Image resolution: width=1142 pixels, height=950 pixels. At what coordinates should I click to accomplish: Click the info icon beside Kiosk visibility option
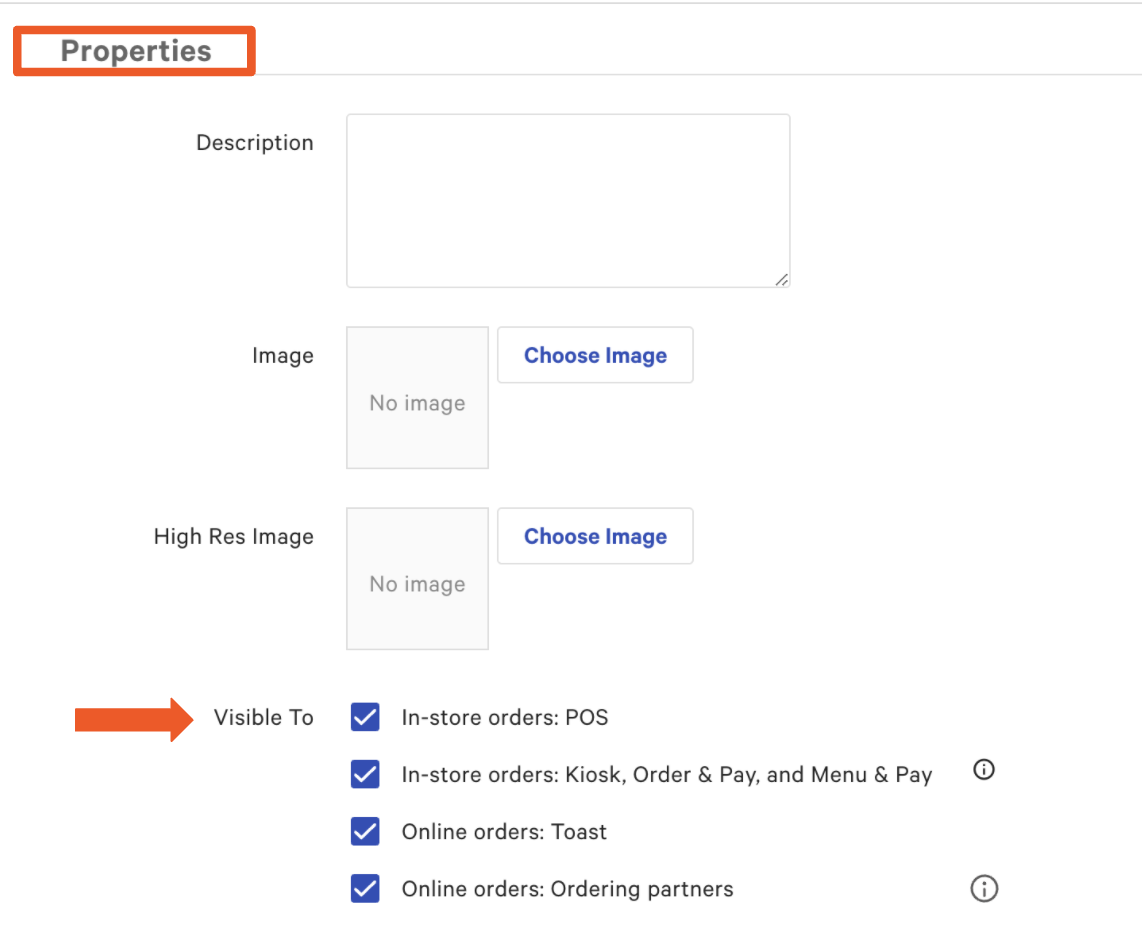click(x=983, y=770)
